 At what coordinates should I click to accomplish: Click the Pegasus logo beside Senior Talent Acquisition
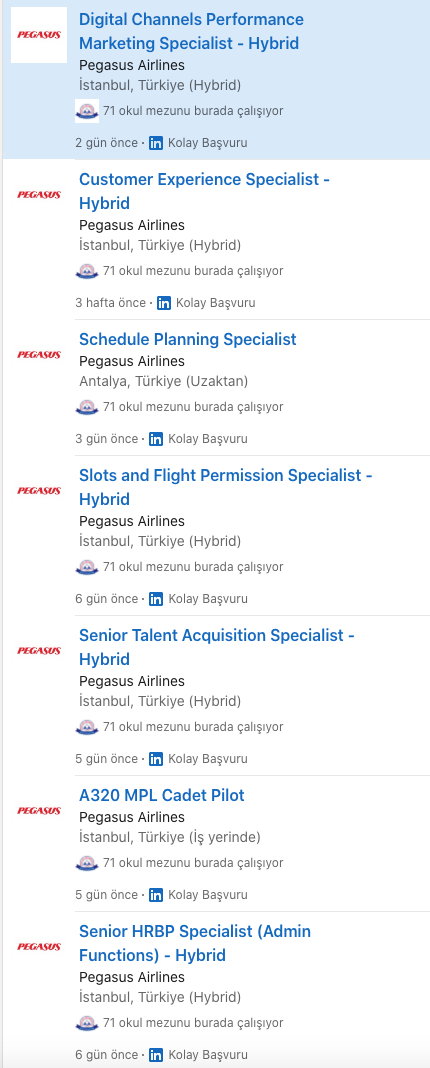39,651
